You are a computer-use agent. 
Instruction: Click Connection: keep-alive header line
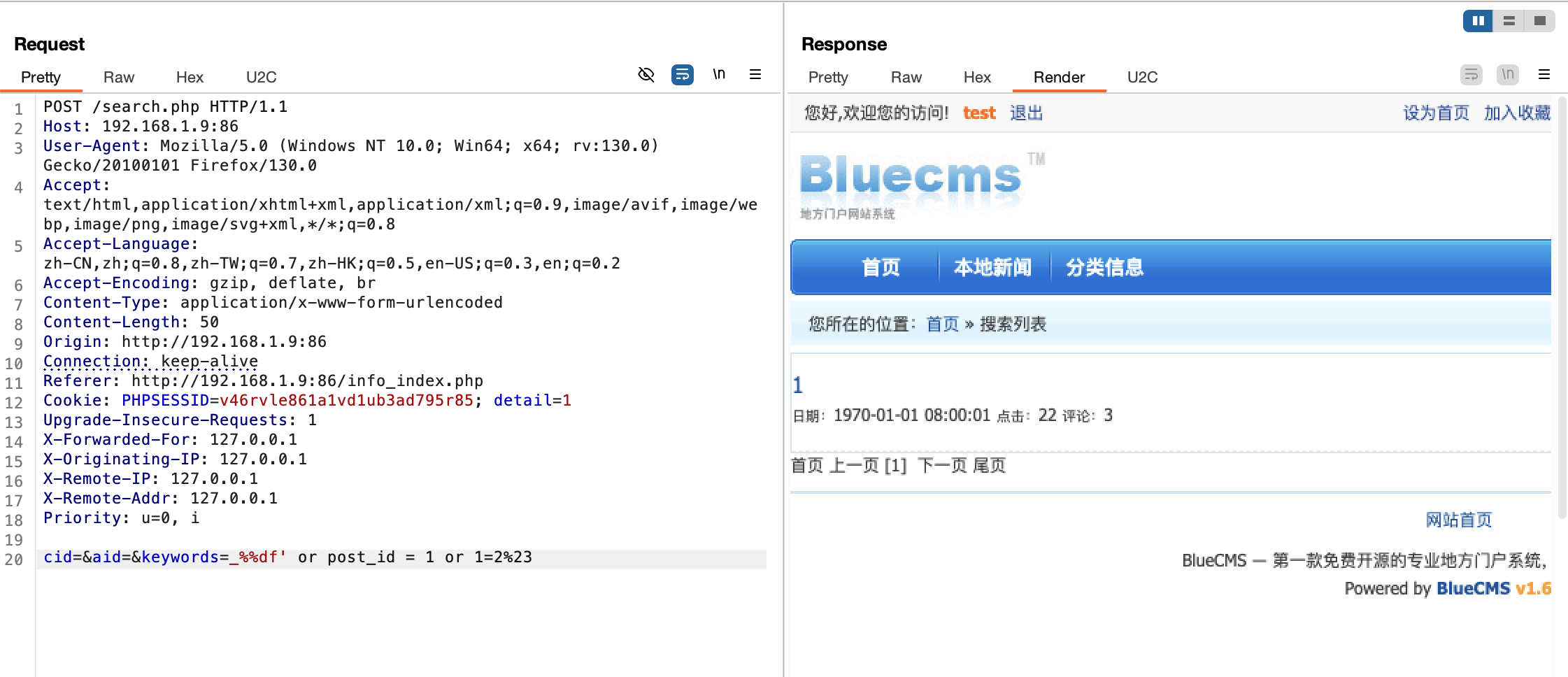150,362
